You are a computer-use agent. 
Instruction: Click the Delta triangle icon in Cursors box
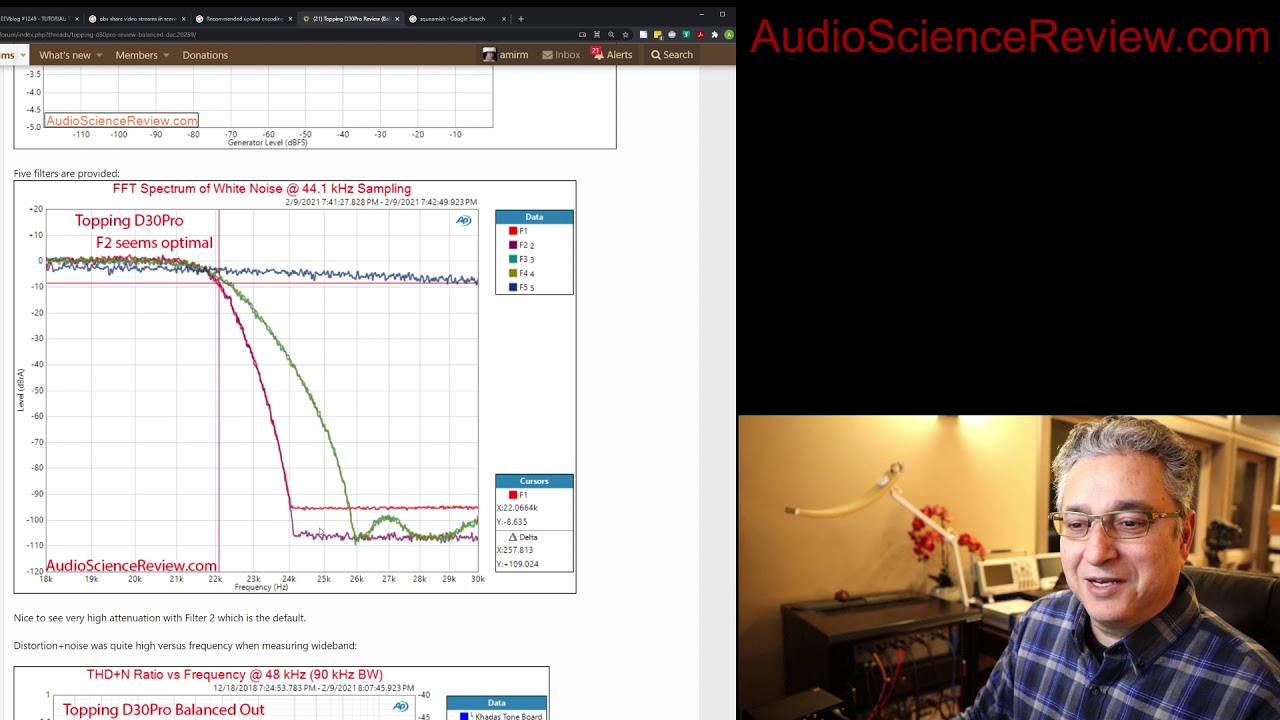[x=513, y=537]
